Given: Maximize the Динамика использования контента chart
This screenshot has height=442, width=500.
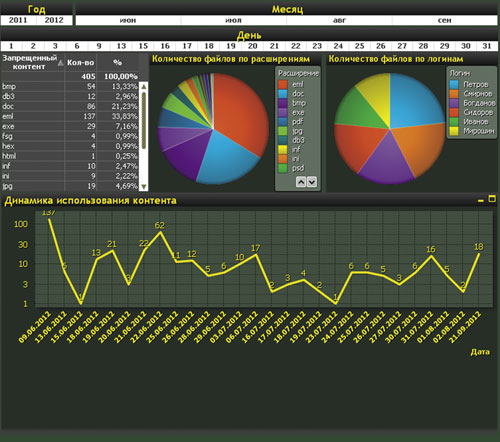Looking at the screenshot, I should pyautogui.click(x=492, y=199).
